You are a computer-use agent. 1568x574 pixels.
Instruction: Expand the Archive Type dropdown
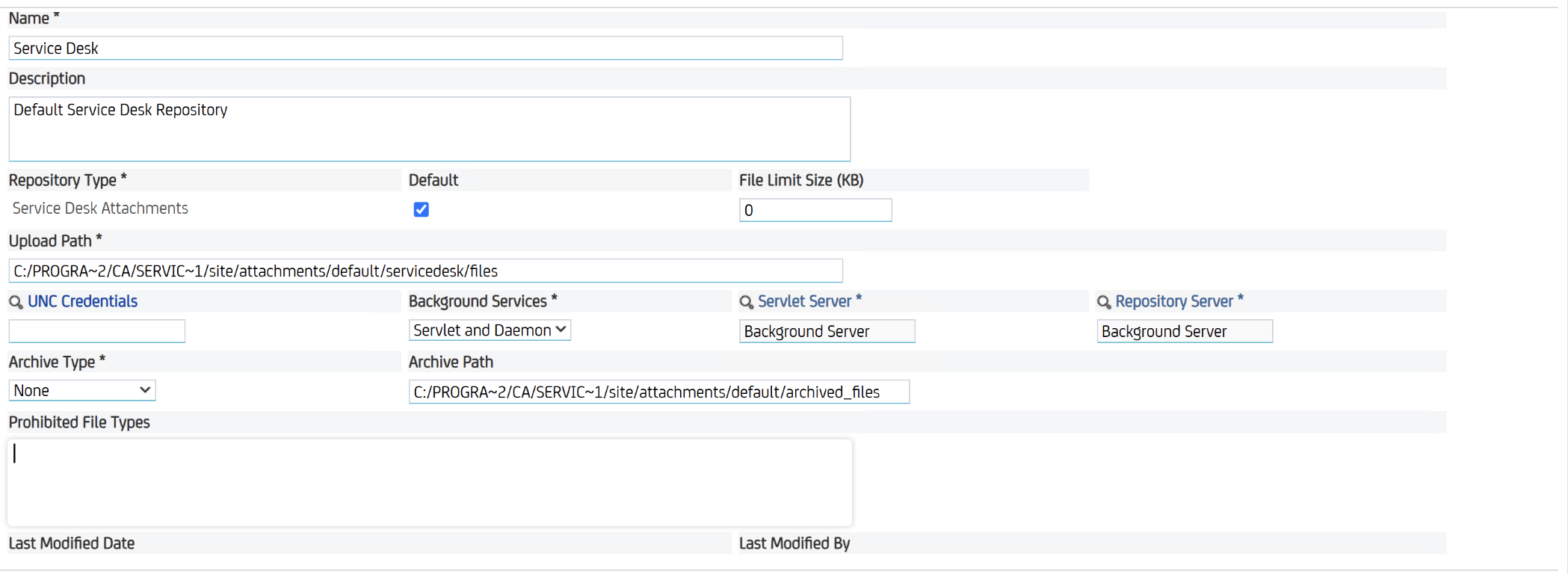tap(82, 390)
